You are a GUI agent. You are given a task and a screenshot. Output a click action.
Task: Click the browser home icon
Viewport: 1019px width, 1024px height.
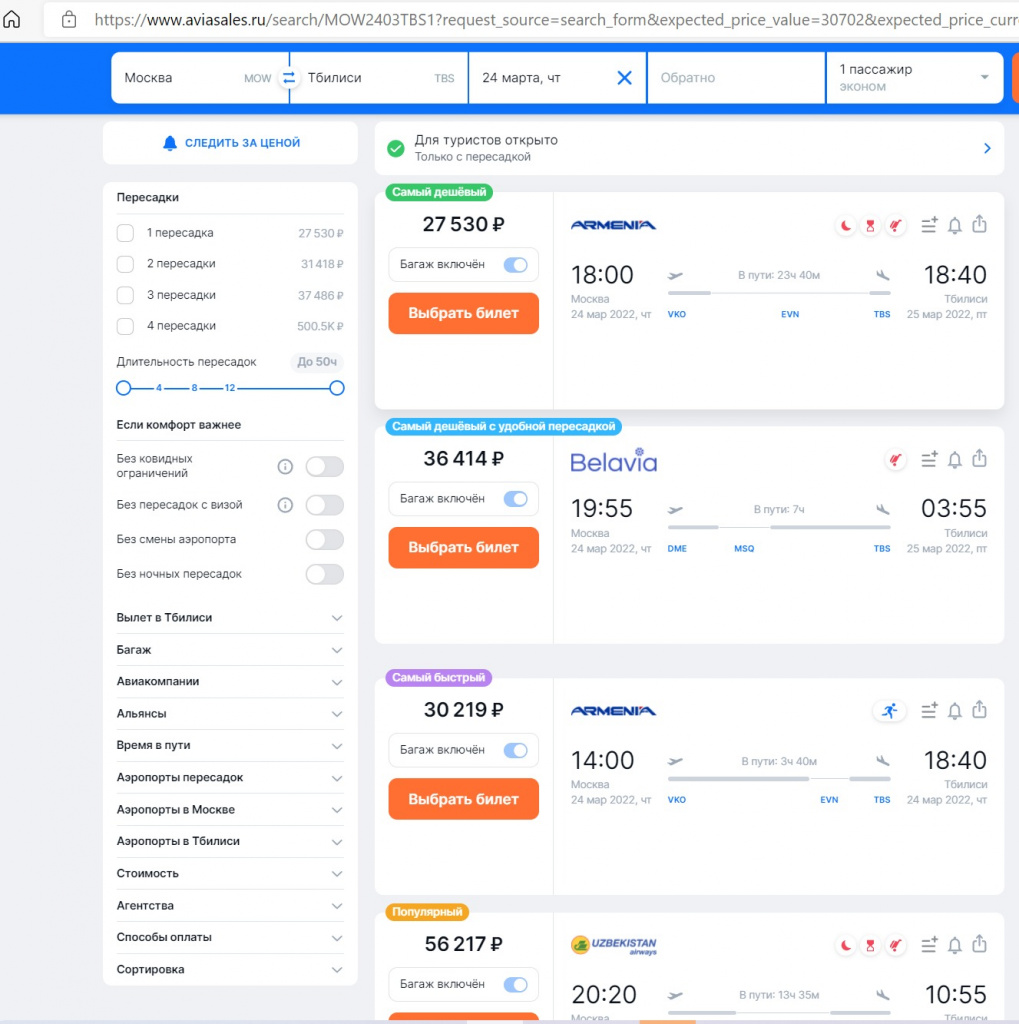[12, 20]
